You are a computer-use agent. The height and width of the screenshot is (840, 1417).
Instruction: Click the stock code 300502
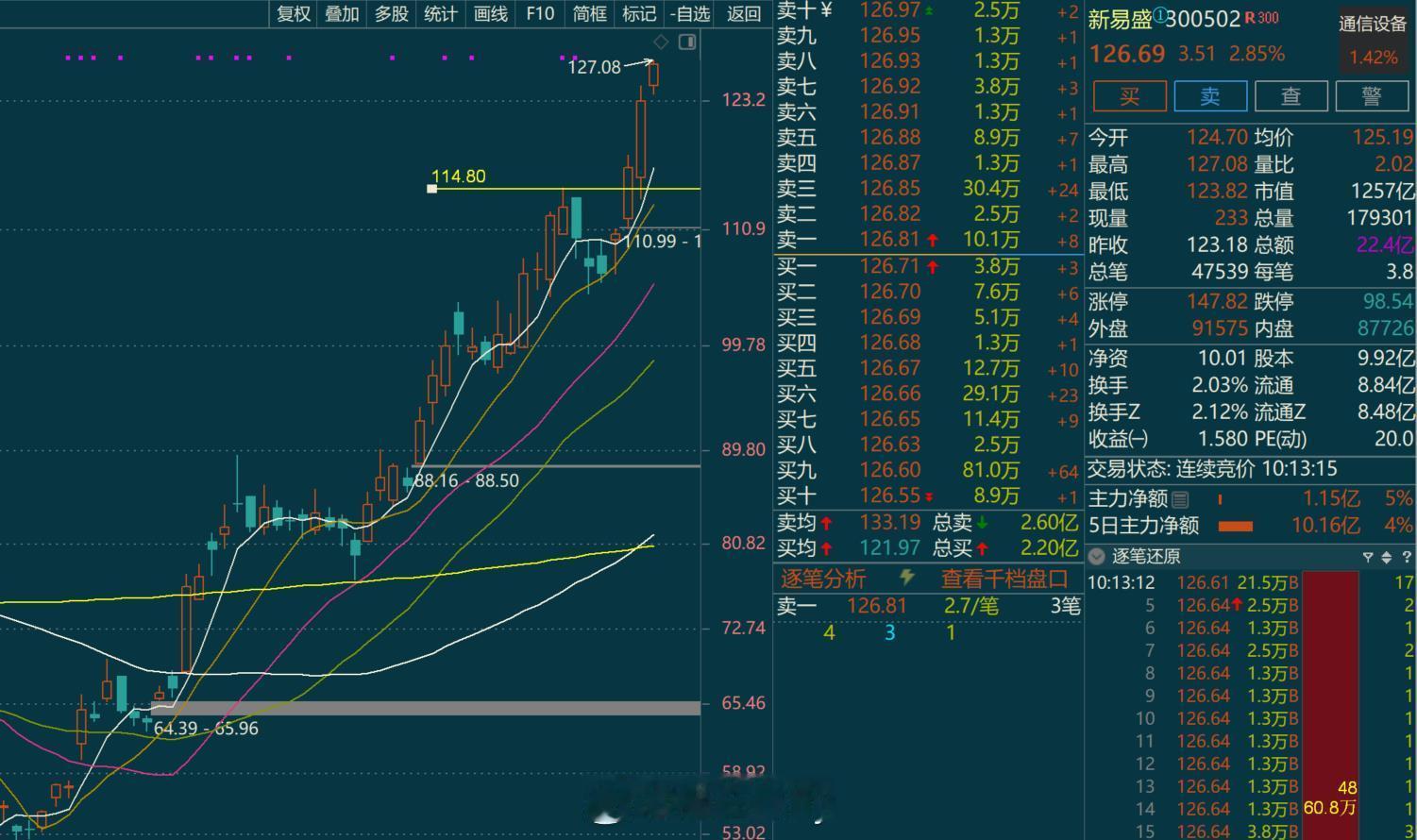click(x=1203, y=19)
